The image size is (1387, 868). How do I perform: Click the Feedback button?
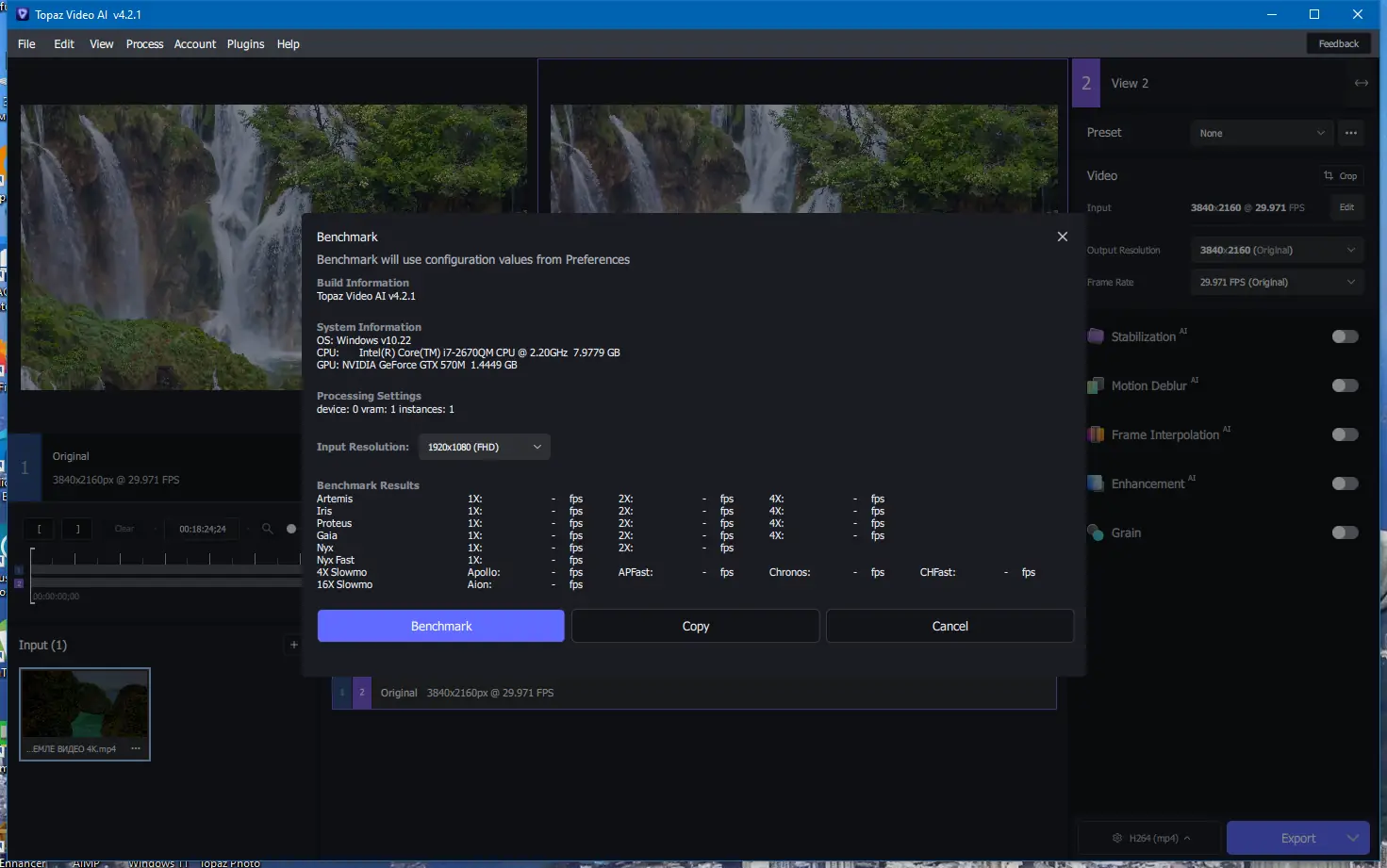click(1339, 44)
